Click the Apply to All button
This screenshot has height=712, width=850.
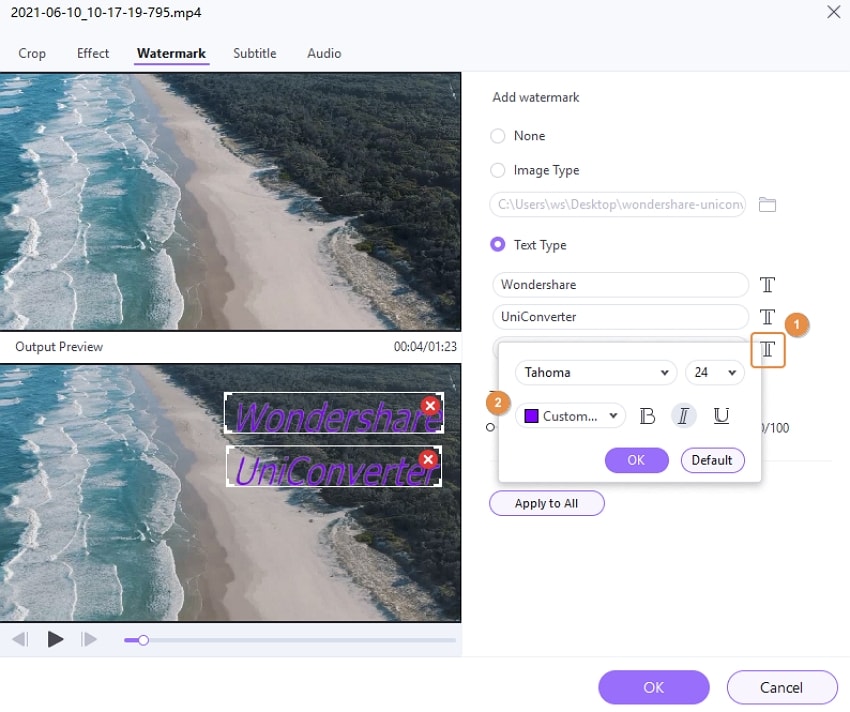[x=546, y=503]
